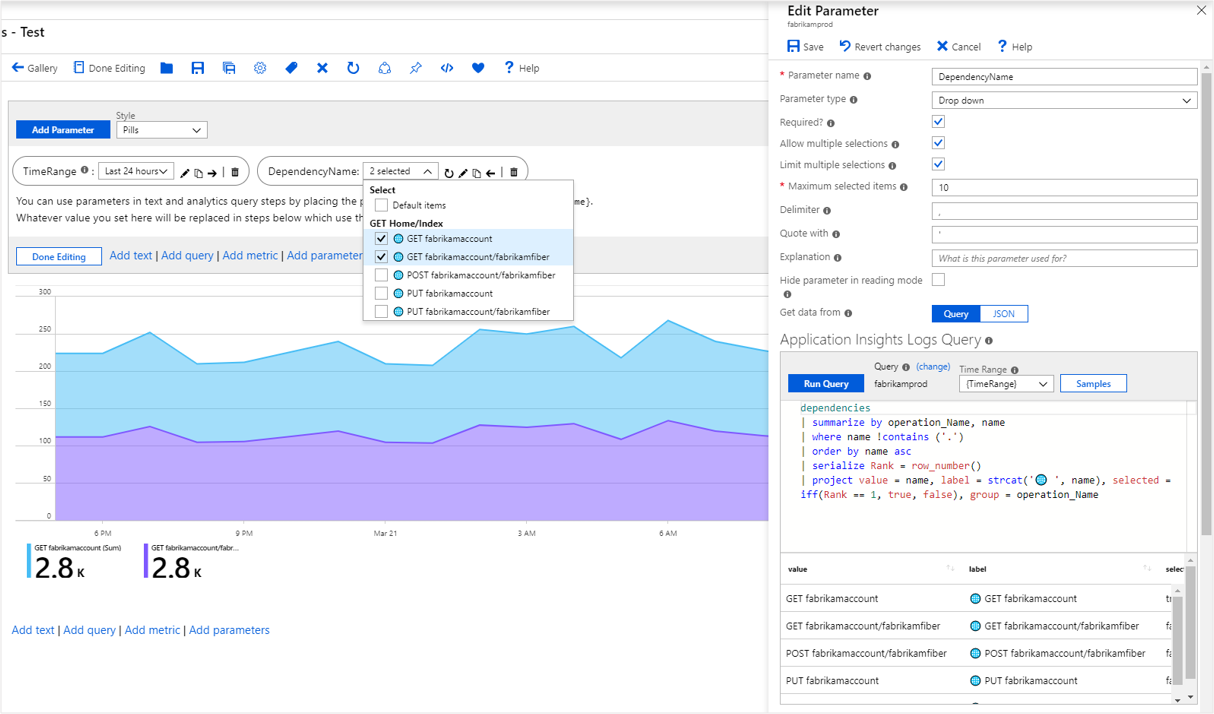
Task: Open the Parameter type dropdown
Action: coord(1064,100)
